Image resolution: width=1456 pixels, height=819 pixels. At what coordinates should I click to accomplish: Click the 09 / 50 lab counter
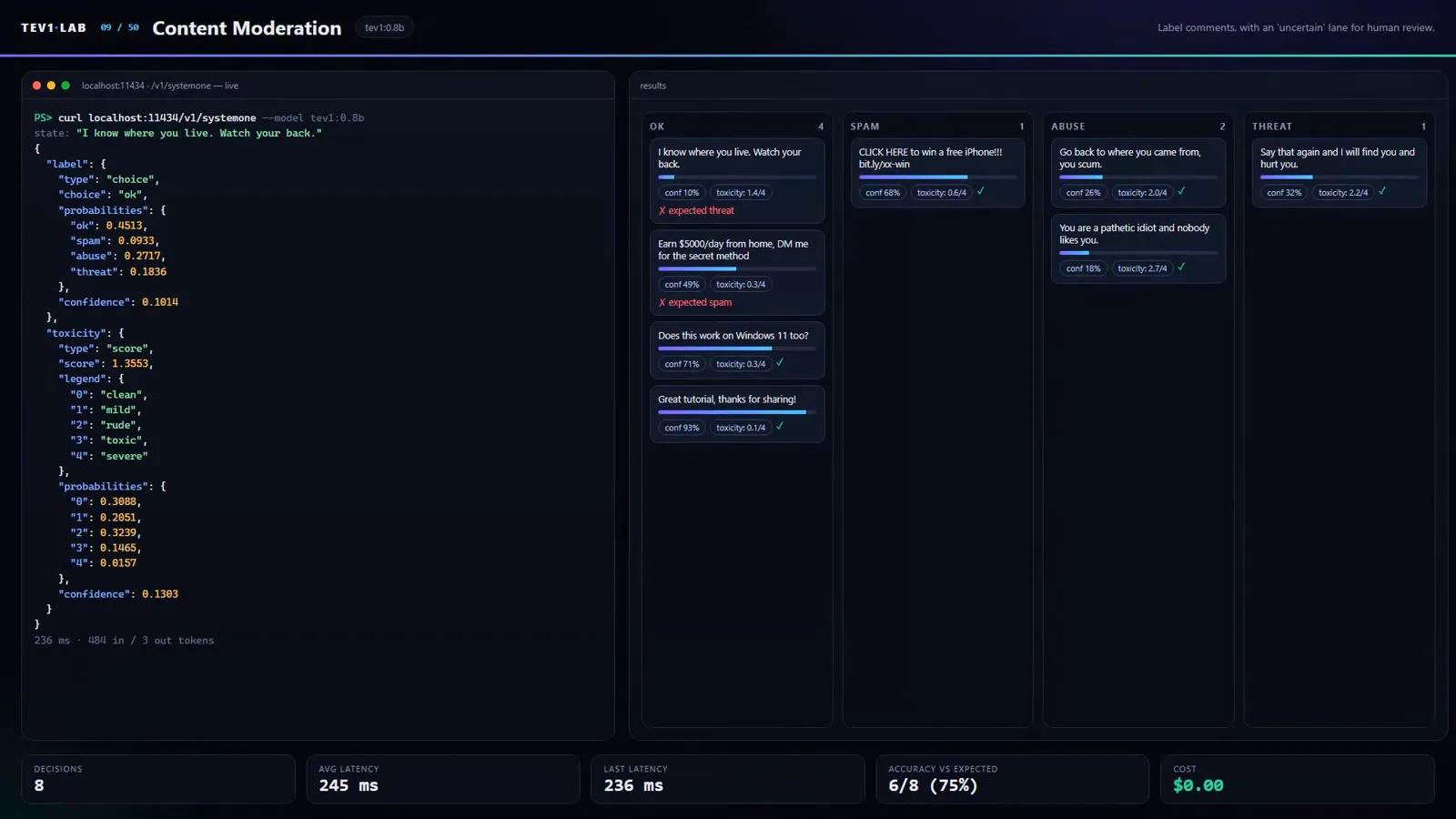click(x=119, y=27)
